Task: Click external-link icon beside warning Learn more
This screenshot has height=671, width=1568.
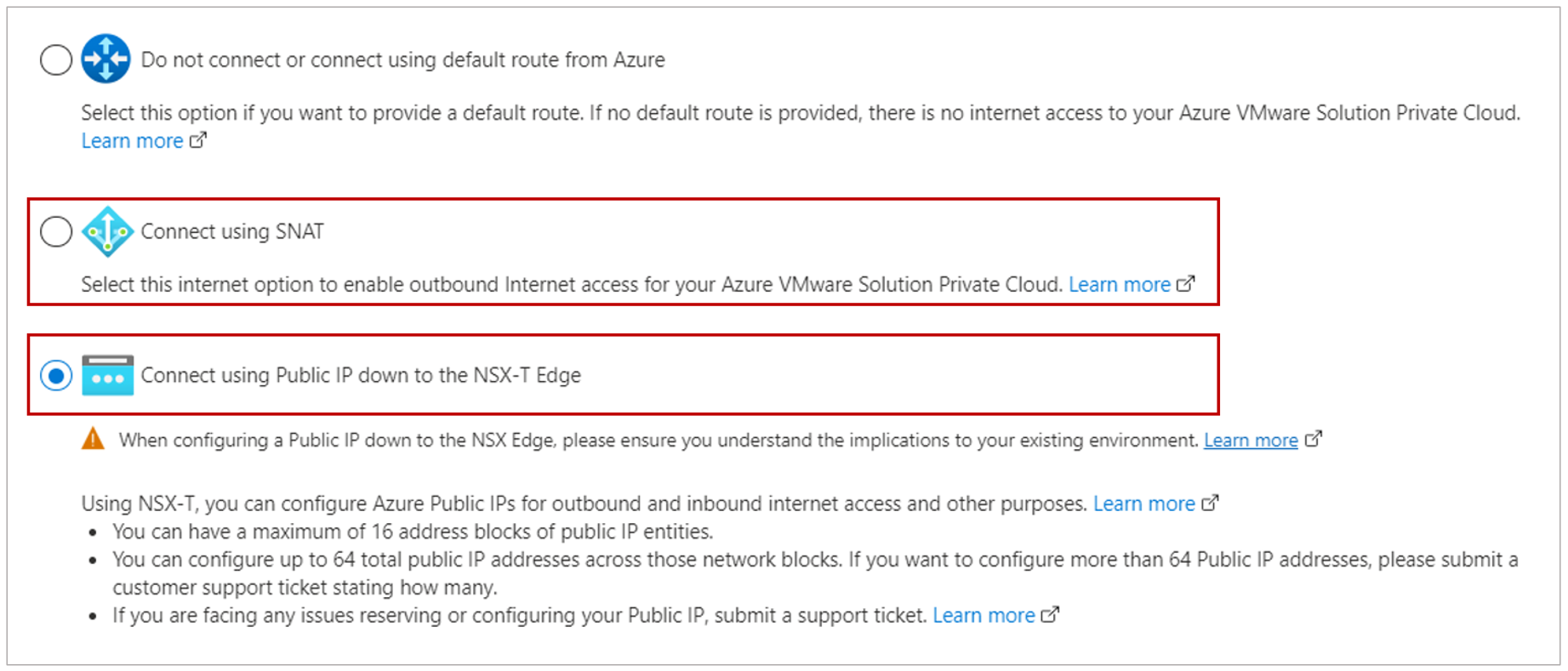Action: [1314, 439]
